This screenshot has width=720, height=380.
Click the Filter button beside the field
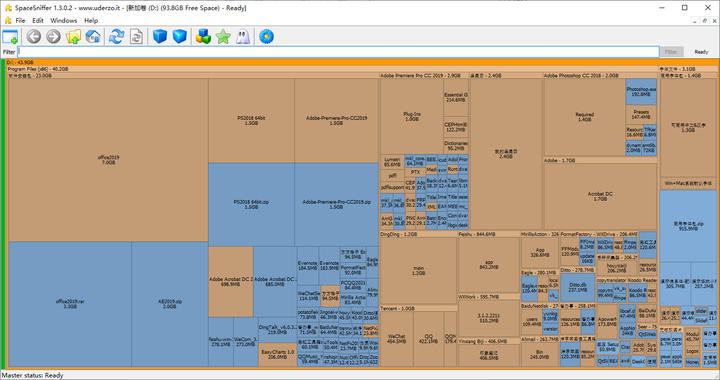click(x=671, y=52)
